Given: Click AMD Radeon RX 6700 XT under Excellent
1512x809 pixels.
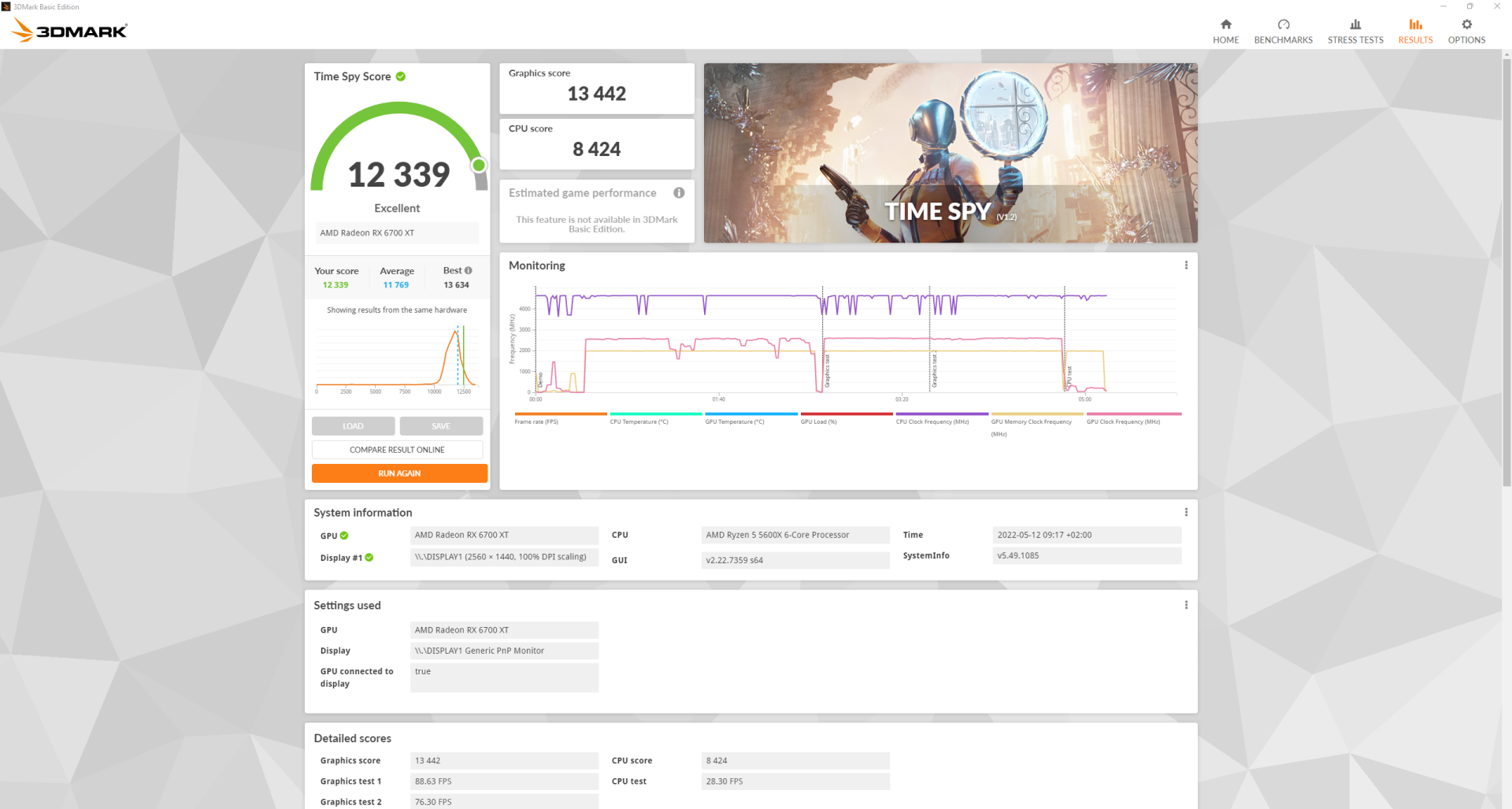Looking at the screenshot, I should [397, 233].
